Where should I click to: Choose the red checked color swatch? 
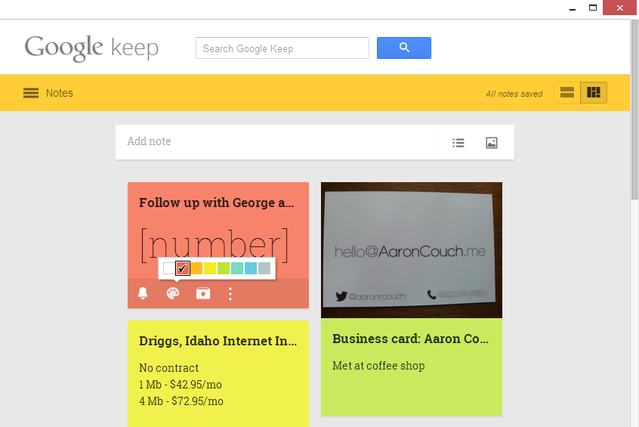click(183, 268)
